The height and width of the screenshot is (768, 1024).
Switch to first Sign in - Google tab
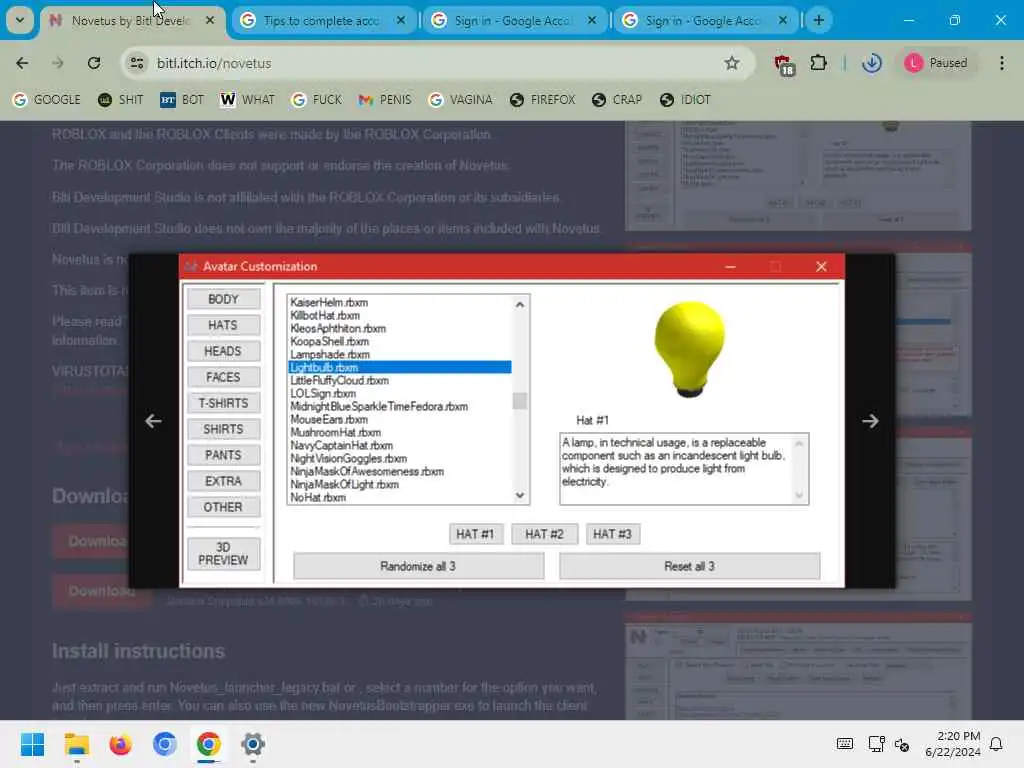coord(515,20)
